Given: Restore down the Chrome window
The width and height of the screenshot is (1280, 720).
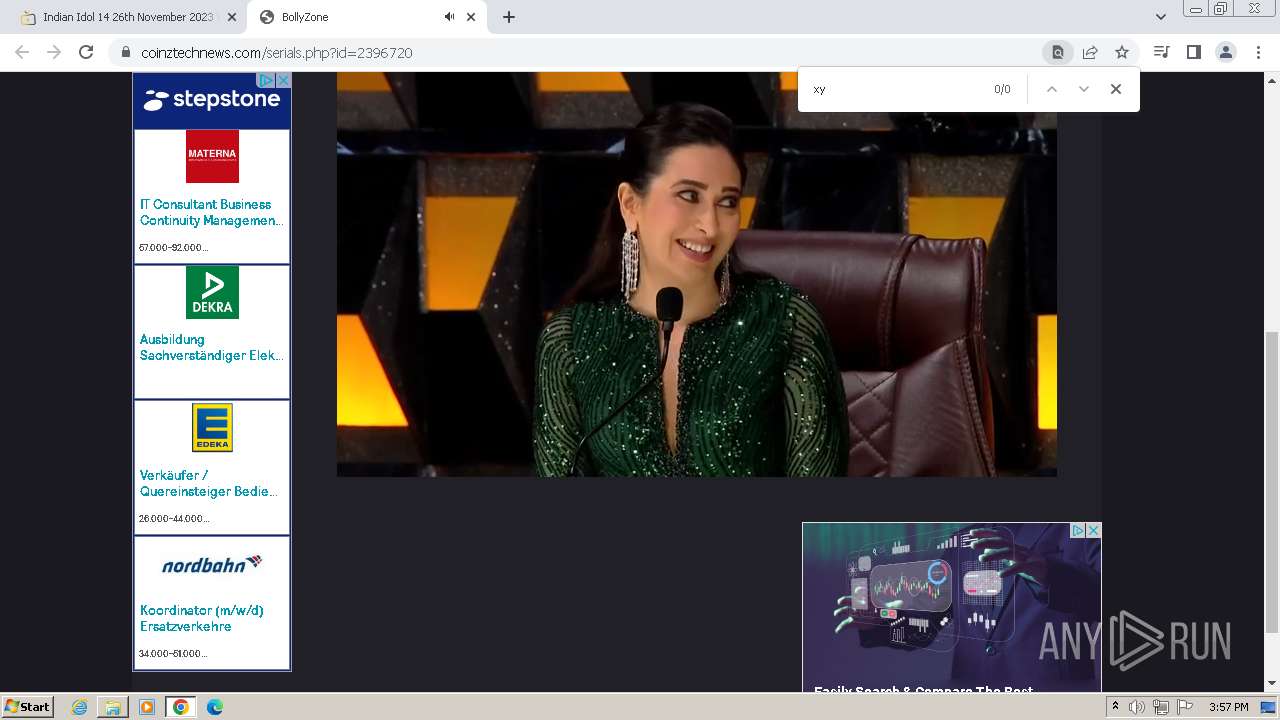Looking at the screenshot, I should pos(1221,8).
